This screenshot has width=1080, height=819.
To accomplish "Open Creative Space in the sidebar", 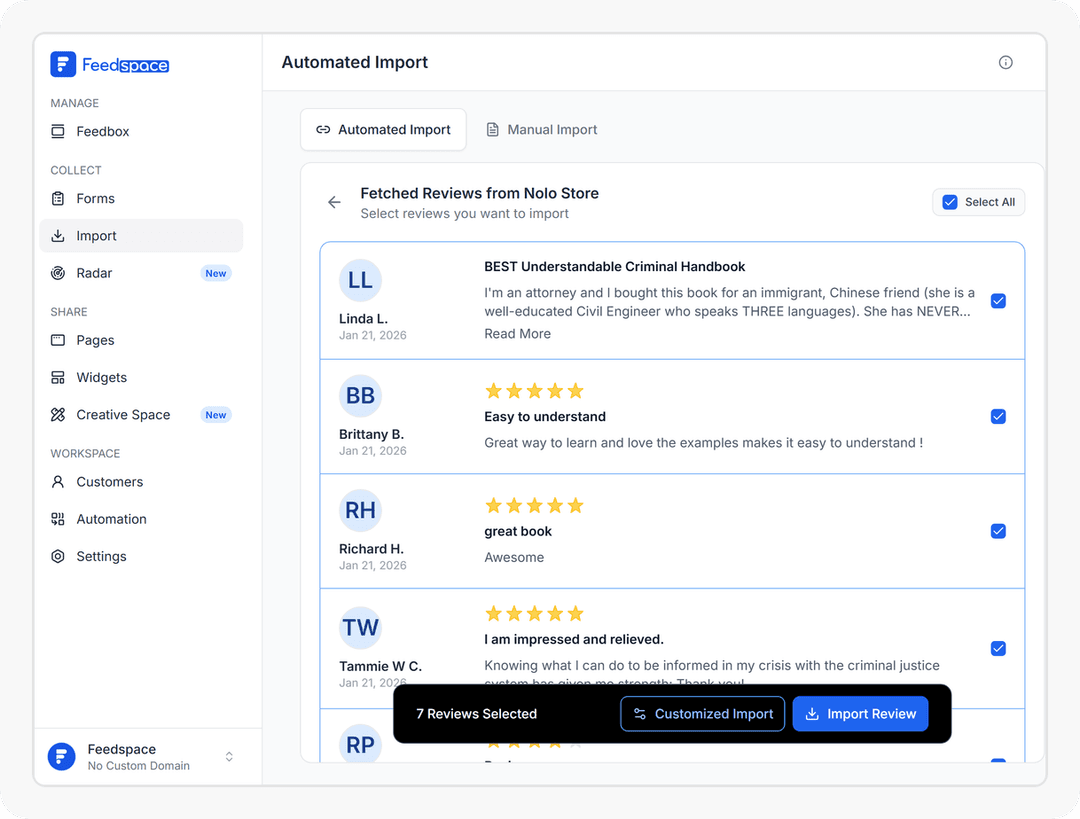I will coord(141,415).
